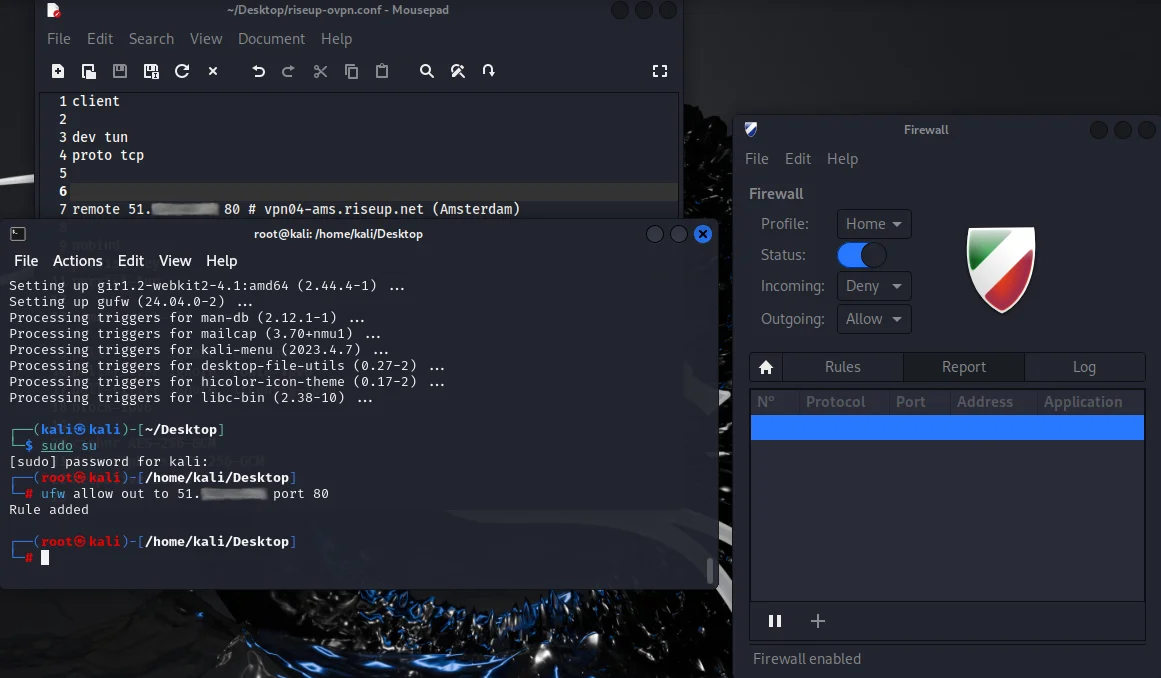Toggle fullscreen icon in Mousepad toolbar

(x=660, y=71)
